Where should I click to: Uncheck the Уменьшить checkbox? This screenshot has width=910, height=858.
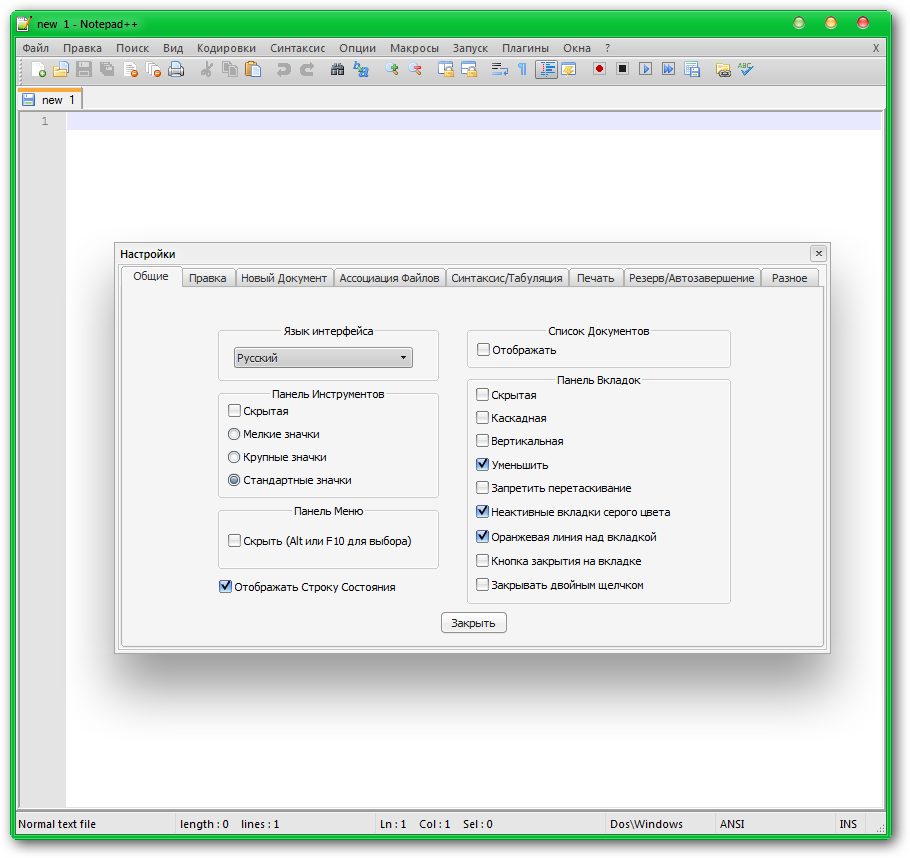(482, 464)
